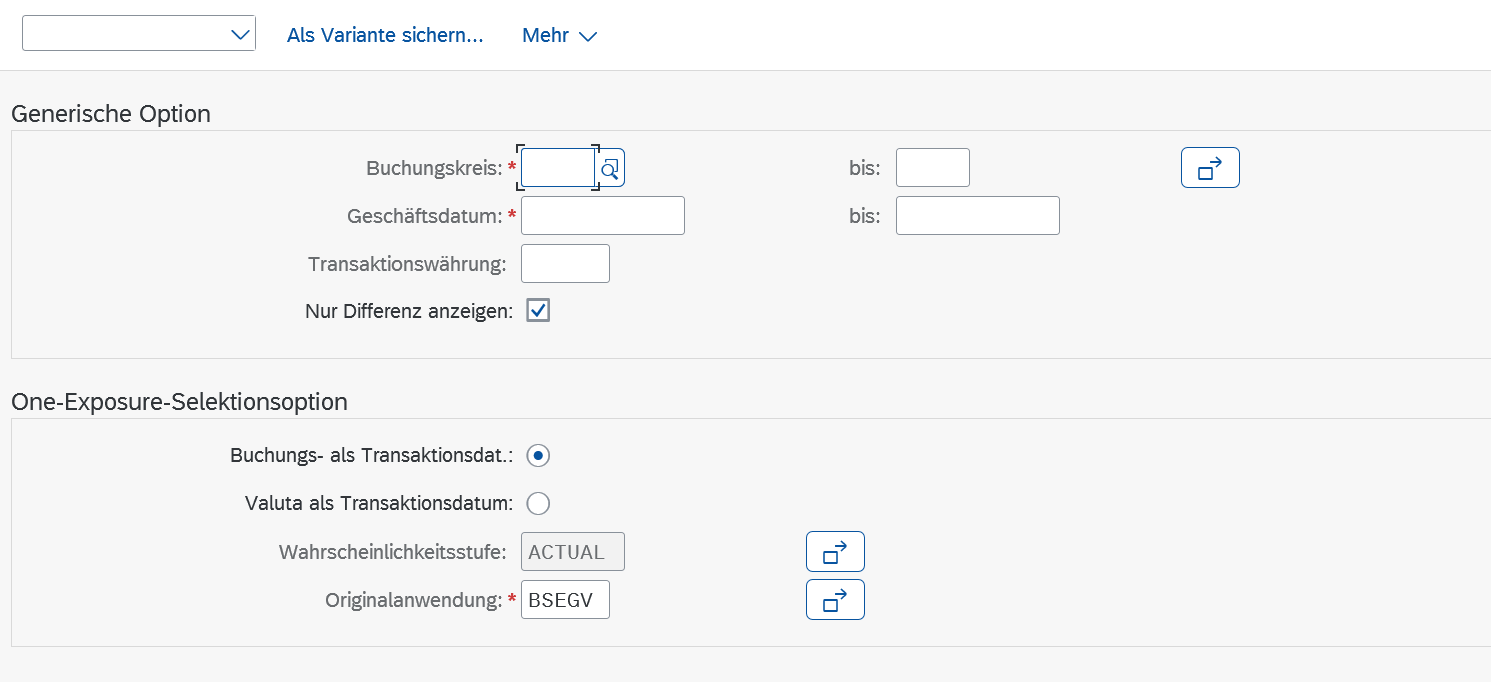The width and height of the screenshot is (1491, 682).
Task: Select Buchungs- als Transaktionsdat. radio button
Action: [x=538, y=456]
